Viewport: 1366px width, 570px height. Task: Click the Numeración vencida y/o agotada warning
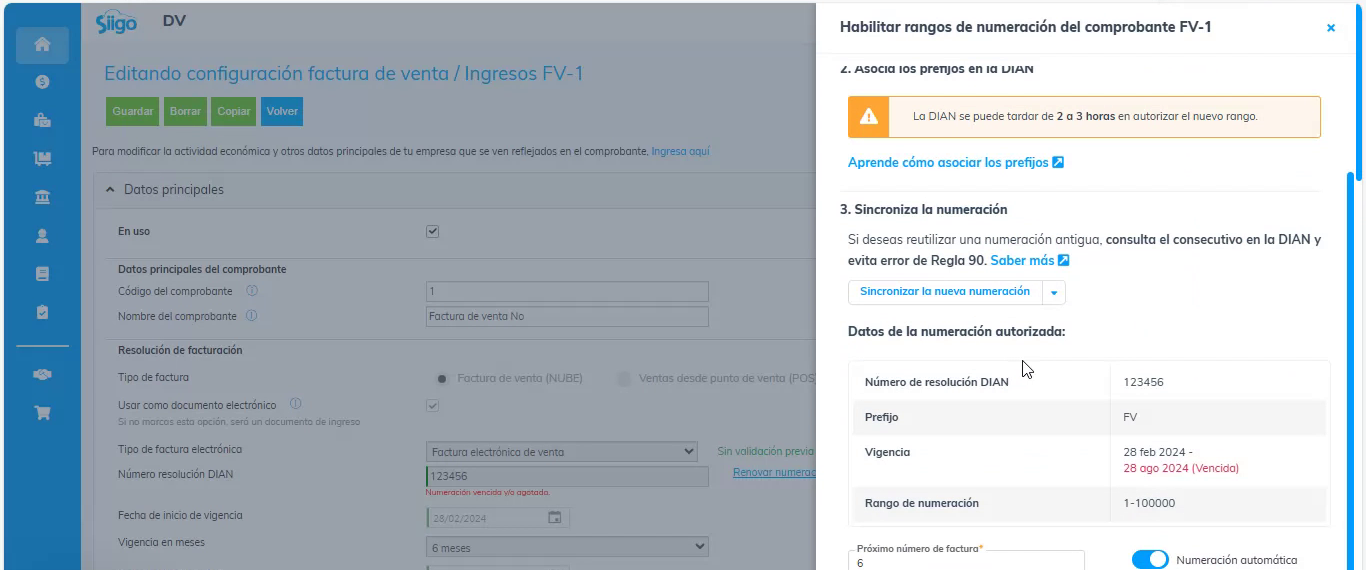coord(487,492)
